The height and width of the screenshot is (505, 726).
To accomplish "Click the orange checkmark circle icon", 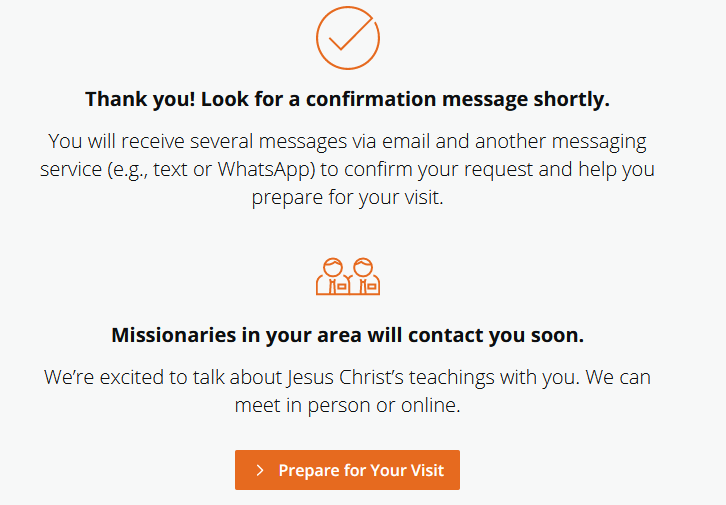I will tap(347, 37).
